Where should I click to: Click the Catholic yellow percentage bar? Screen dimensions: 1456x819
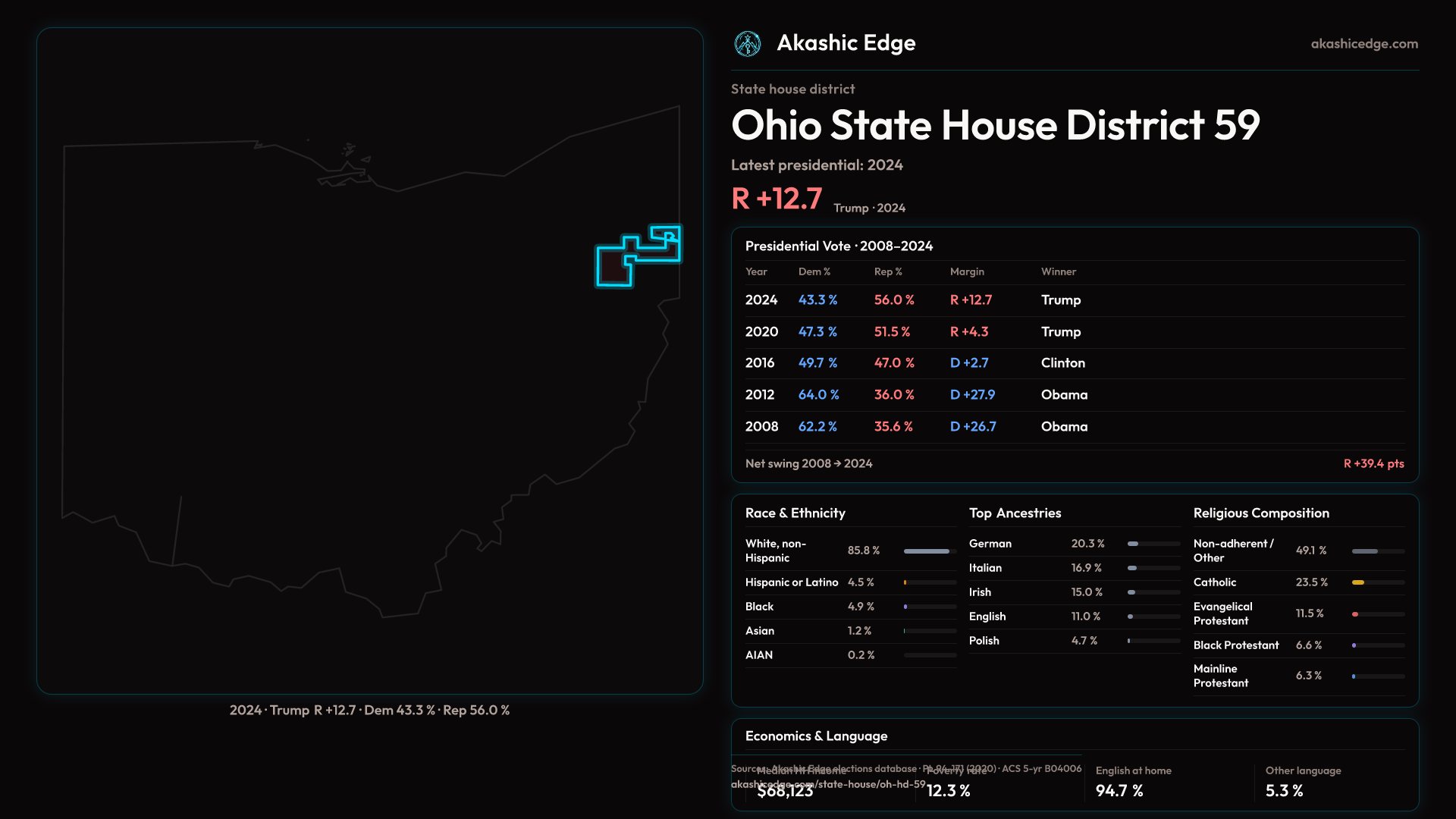coord(1359,582)
